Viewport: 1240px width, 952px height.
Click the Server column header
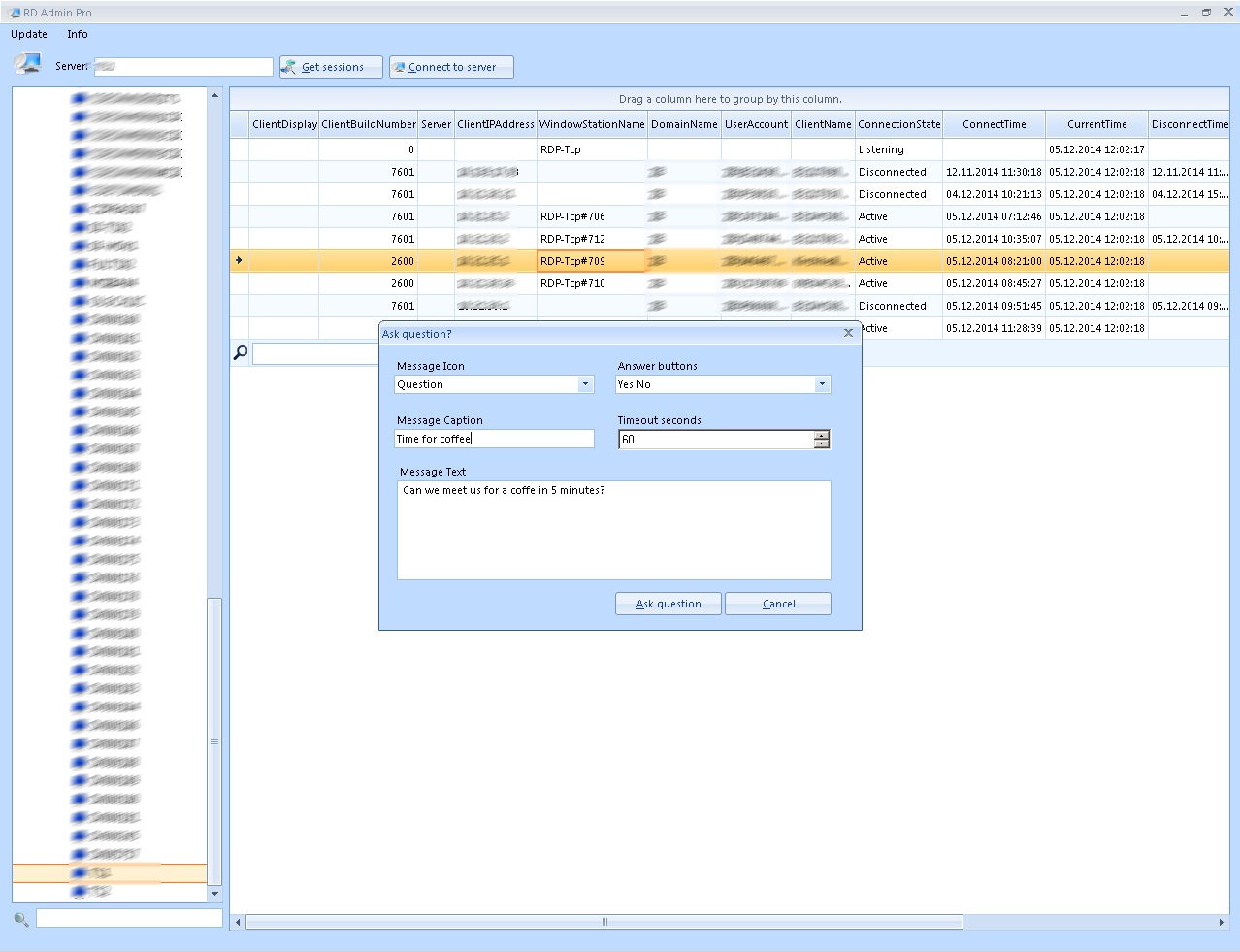pos(436,124)
